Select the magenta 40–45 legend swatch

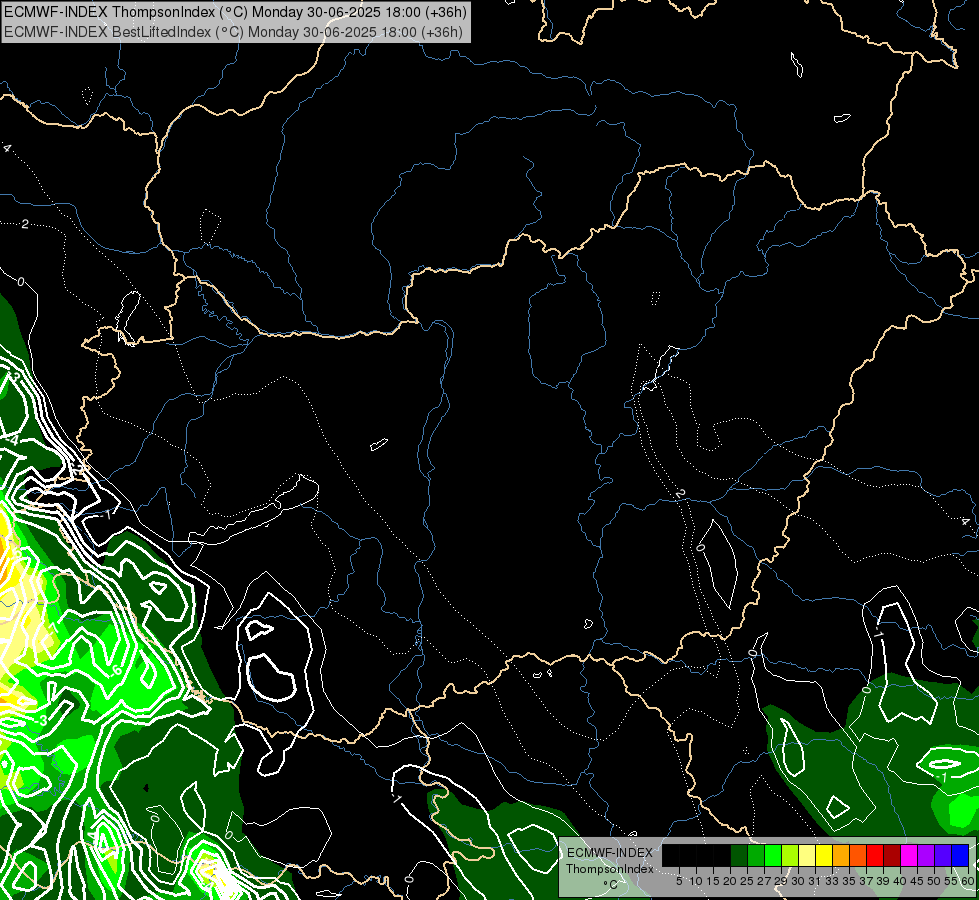[909, 855]
